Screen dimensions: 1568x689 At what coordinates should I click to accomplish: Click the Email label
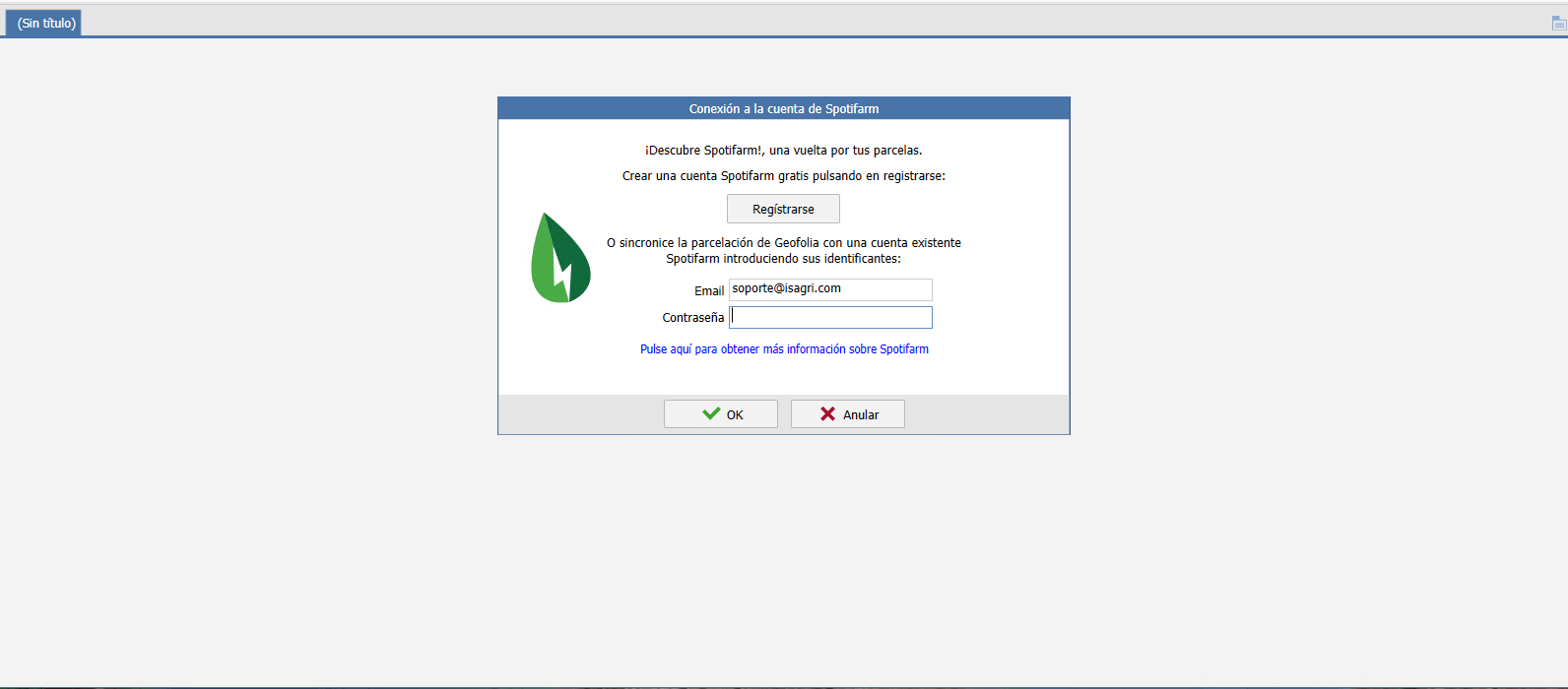pos(709,290)
